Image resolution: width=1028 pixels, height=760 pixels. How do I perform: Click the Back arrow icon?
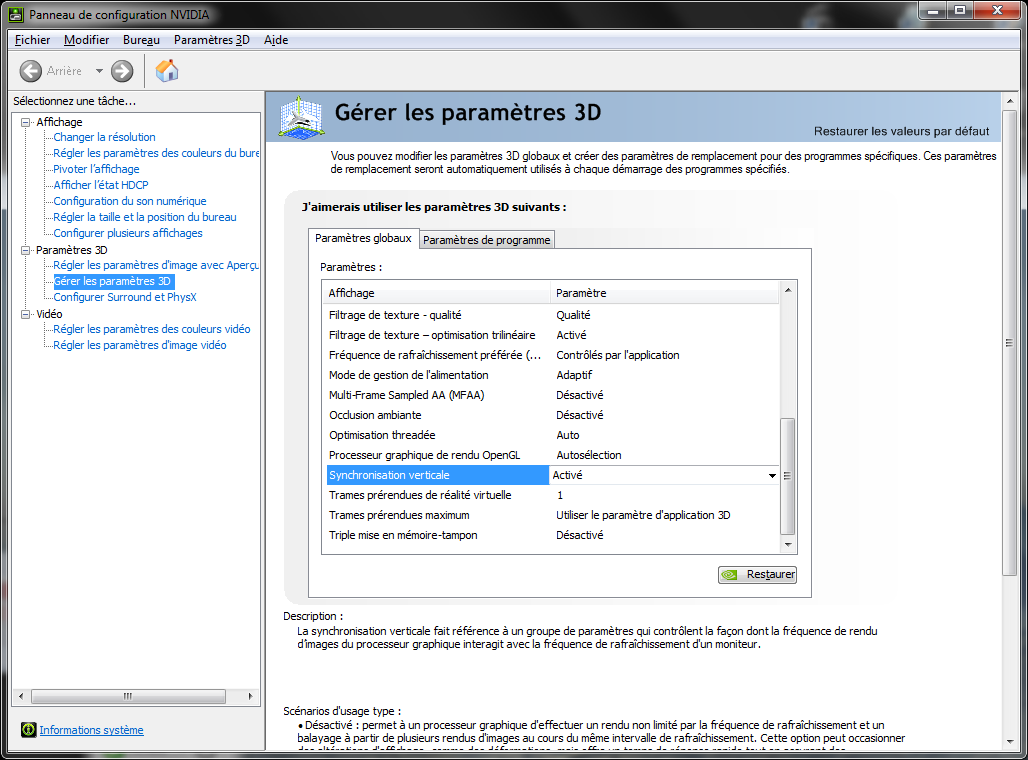[x=31, y=71]
